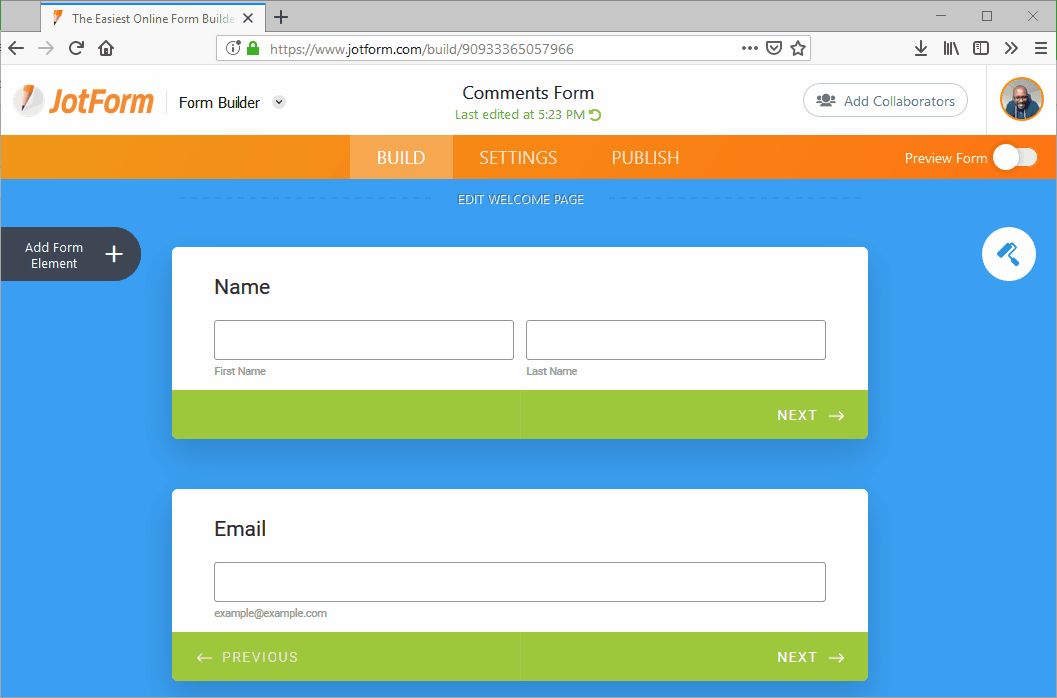Bookmark this page with the star icon
The image size is (1057, 698).
pyautogui.click(x=798, y=48)
